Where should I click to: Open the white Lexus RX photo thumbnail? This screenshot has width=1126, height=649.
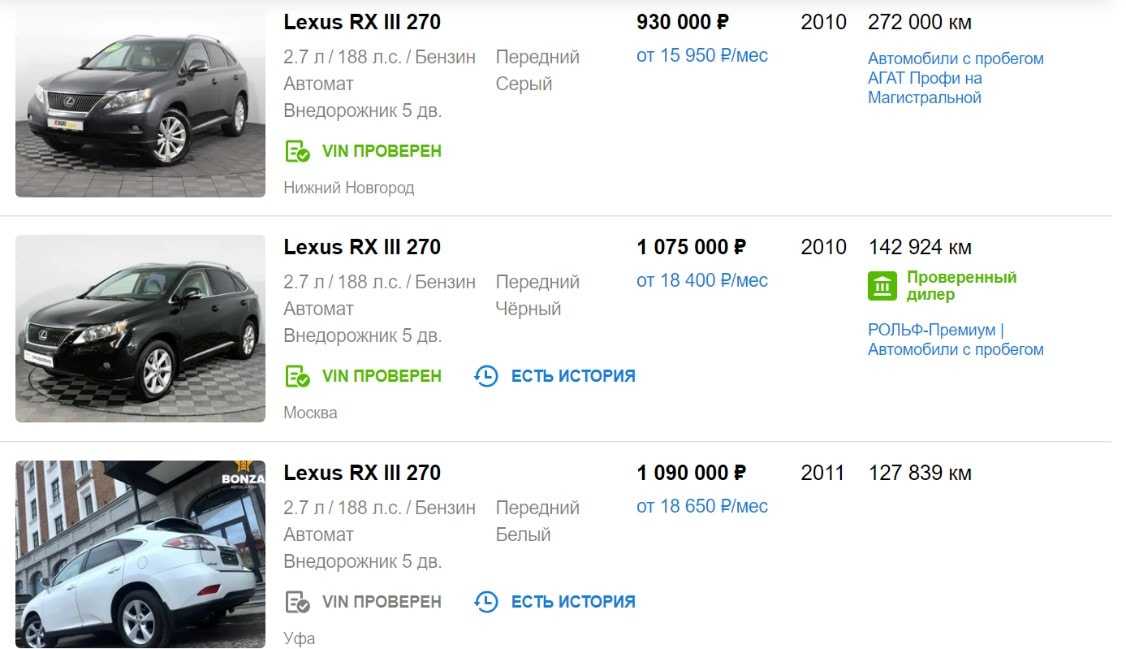click(x=140, y=554)
